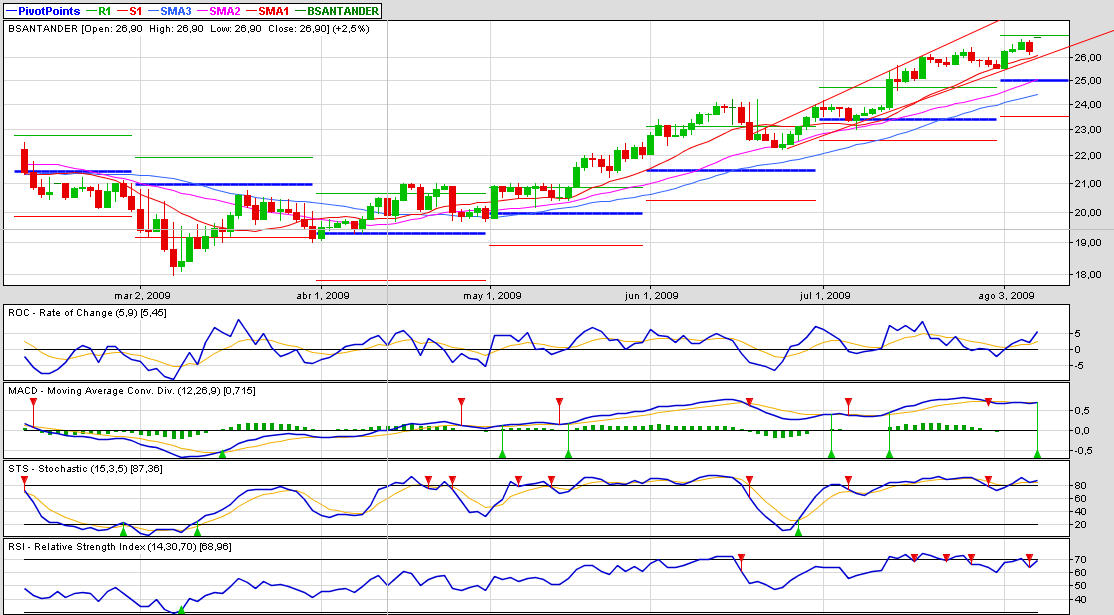The height and width of the screenshot is (615, 1114).
Task: Toggle the S1 legend entry
Action: pos(134,11)
